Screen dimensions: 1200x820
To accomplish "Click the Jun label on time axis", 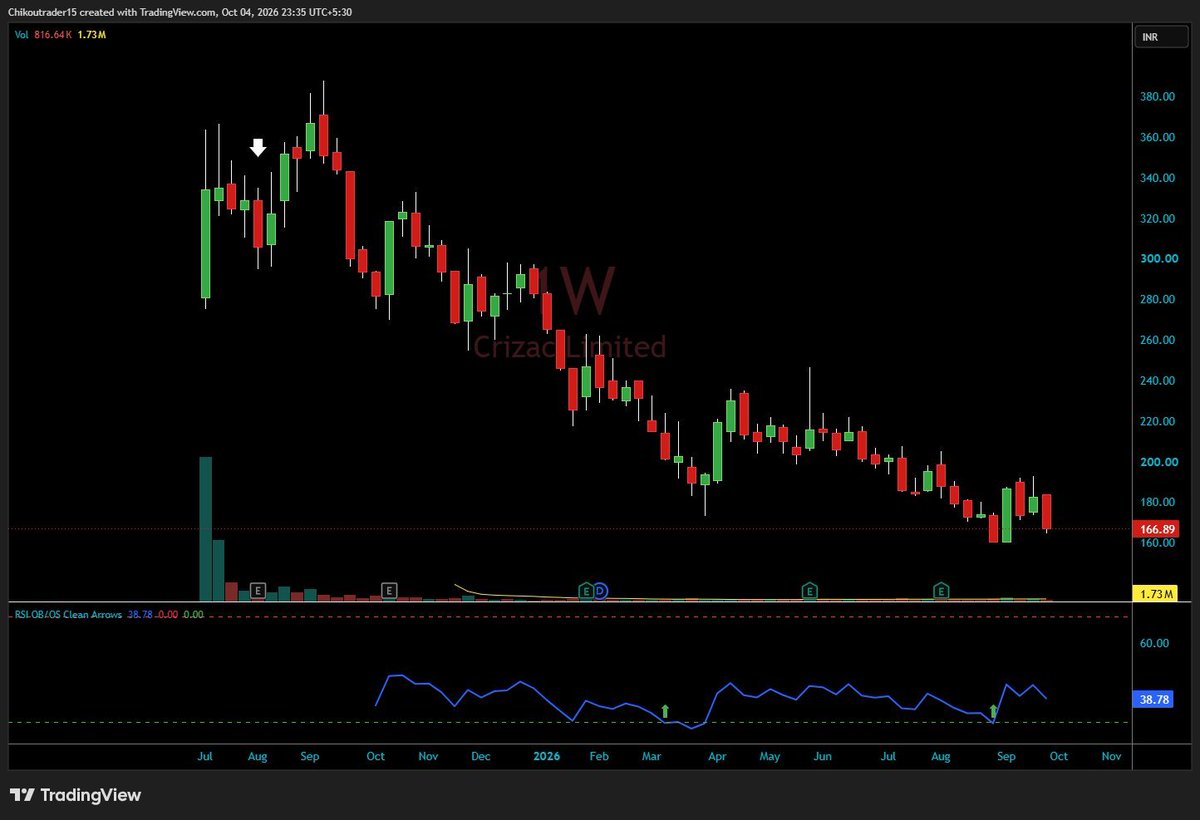I will point(822,757).
